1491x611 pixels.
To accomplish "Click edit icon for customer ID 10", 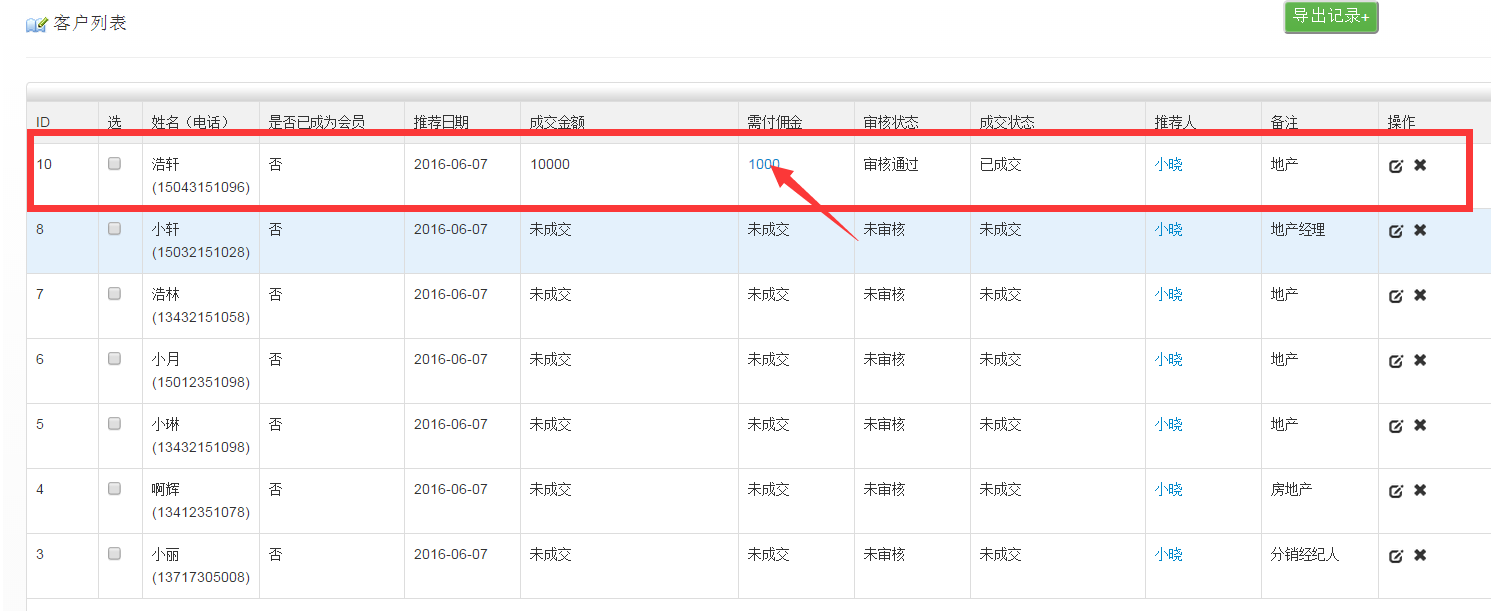I will coord(1396,166).
